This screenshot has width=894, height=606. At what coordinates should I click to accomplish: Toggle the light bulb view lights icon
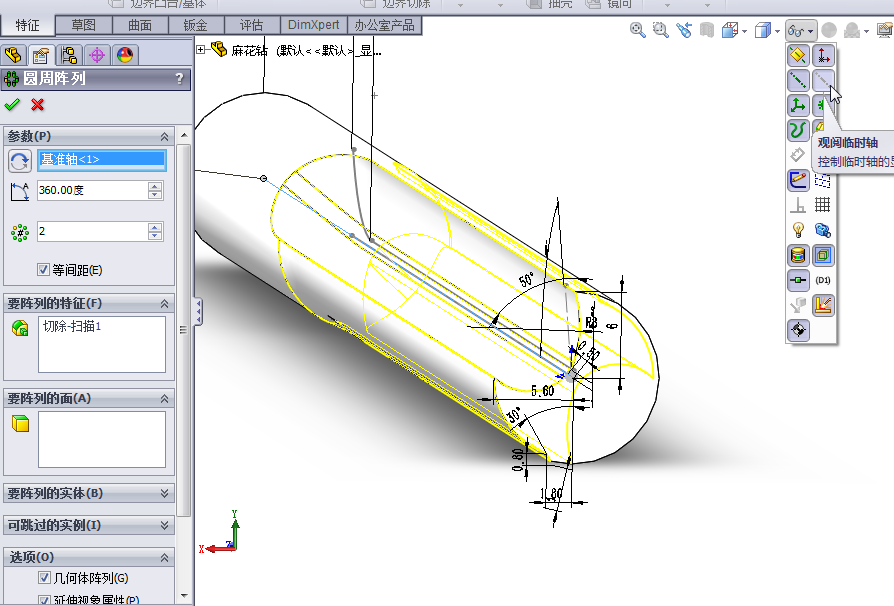pyautogui.click(x=798, y=230)
